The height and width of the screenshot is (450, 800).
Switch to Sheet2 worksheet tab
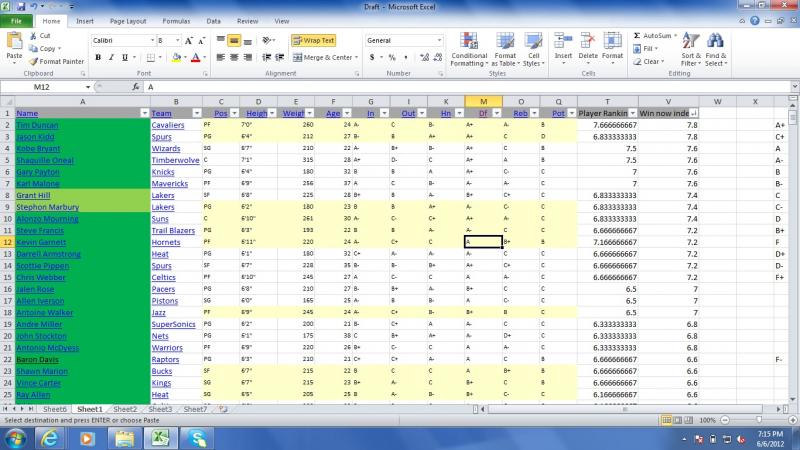coord(124,409)
